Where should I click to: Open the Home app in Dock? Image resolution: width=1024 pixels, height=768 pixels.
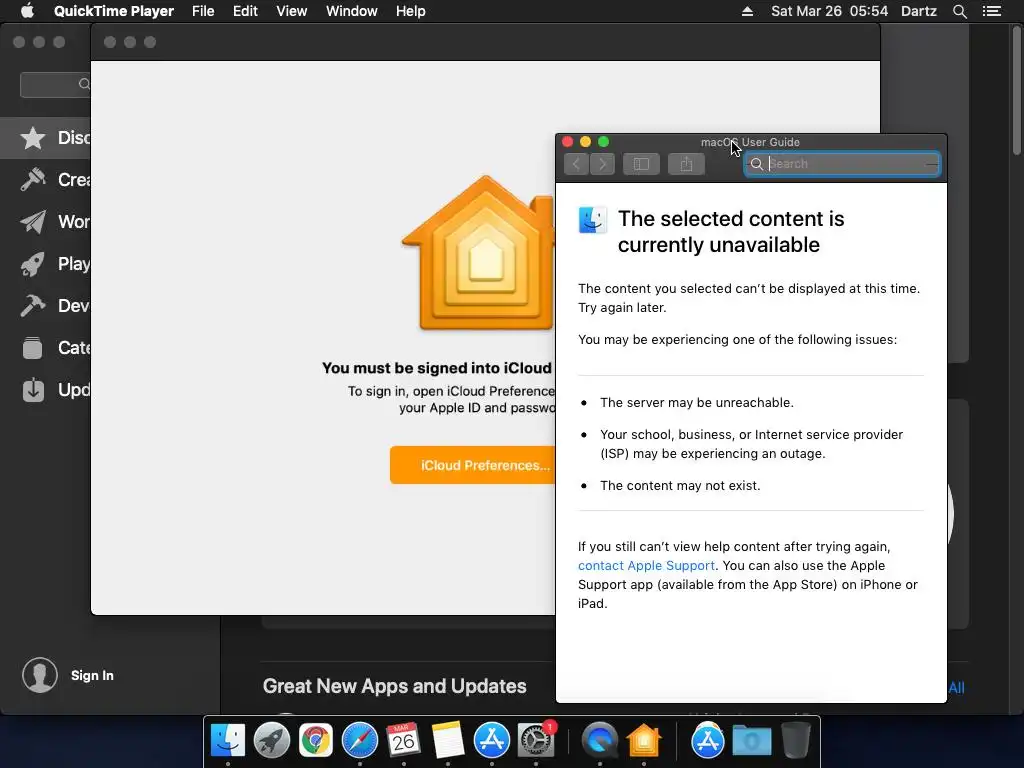(x=644, y=741)
